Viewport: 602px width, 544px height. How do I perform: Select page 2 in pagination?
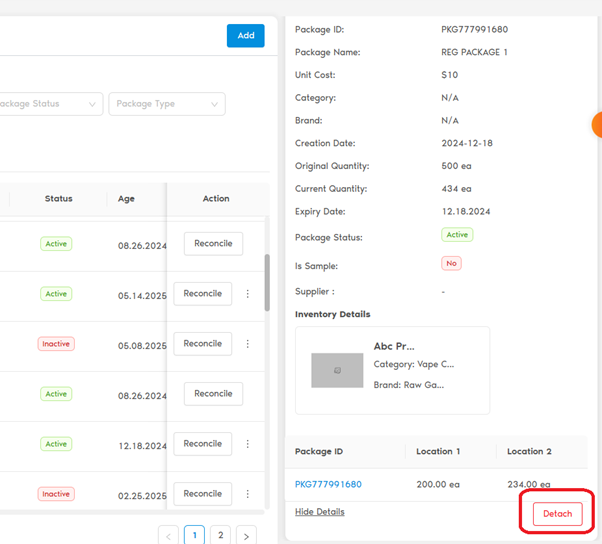pos(220,535)
